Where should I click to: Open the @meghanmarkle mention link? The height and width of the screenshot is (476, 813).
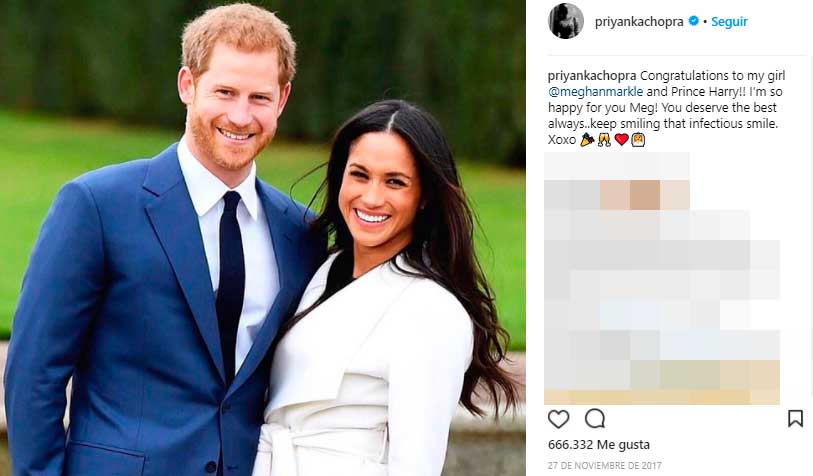[x=595, y=92]
